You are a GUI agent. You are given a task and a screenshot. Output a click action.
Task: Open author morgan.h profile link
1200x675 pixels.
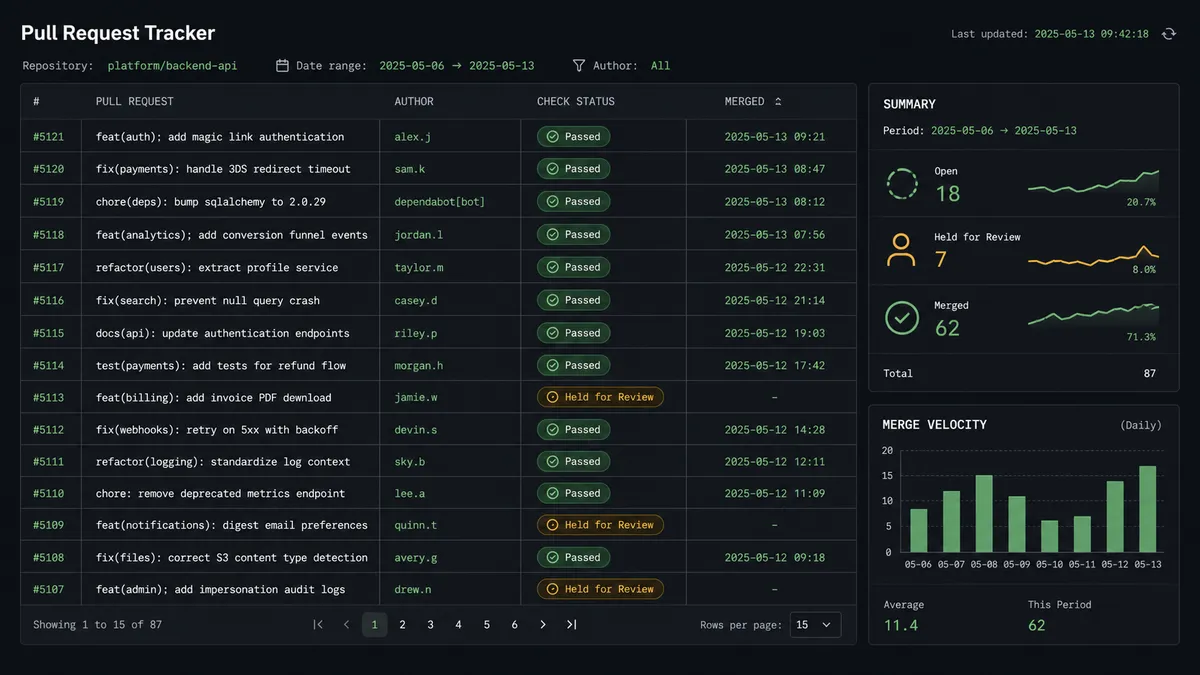(x=419, y=365)
